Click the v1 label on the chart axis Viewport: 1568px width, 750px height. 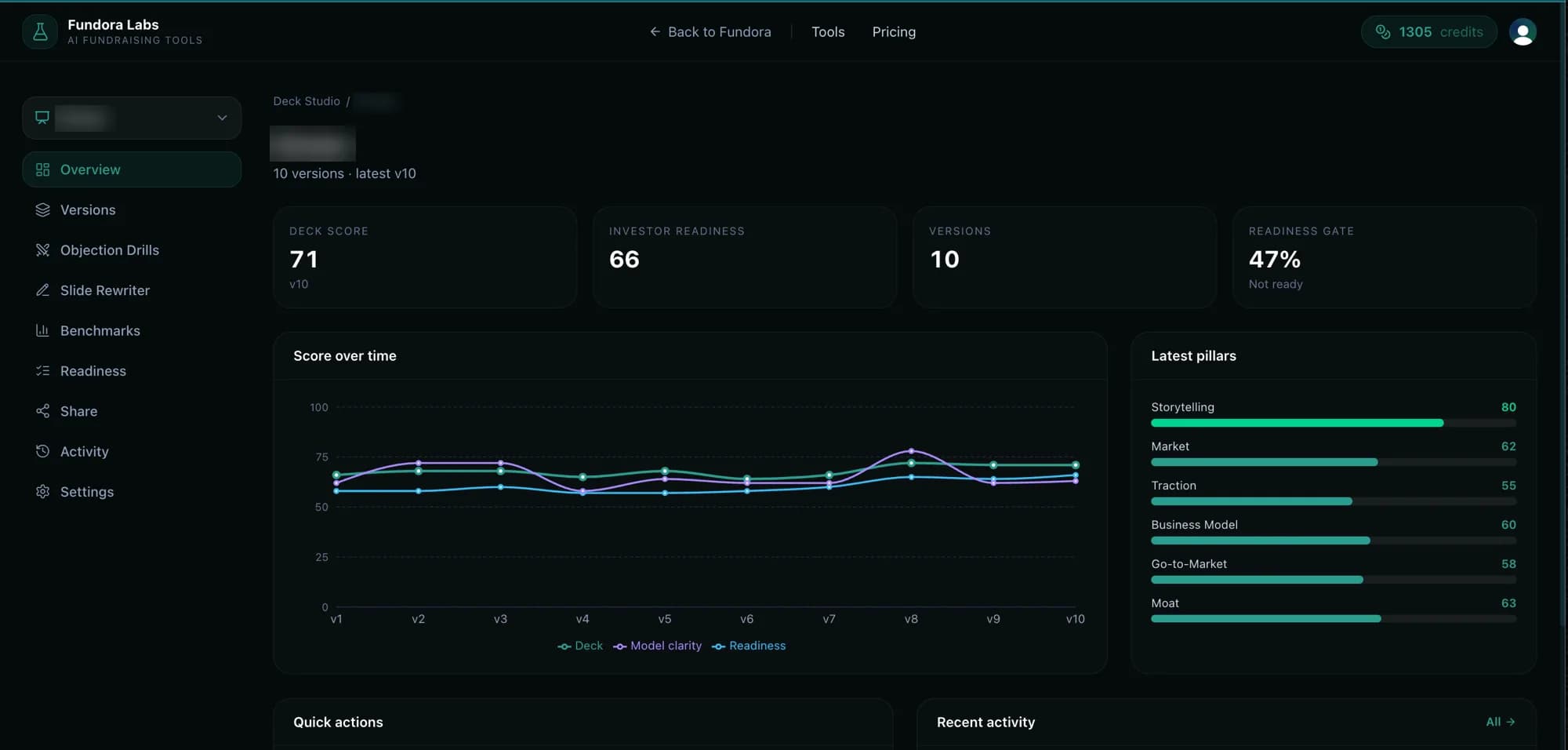336,619
